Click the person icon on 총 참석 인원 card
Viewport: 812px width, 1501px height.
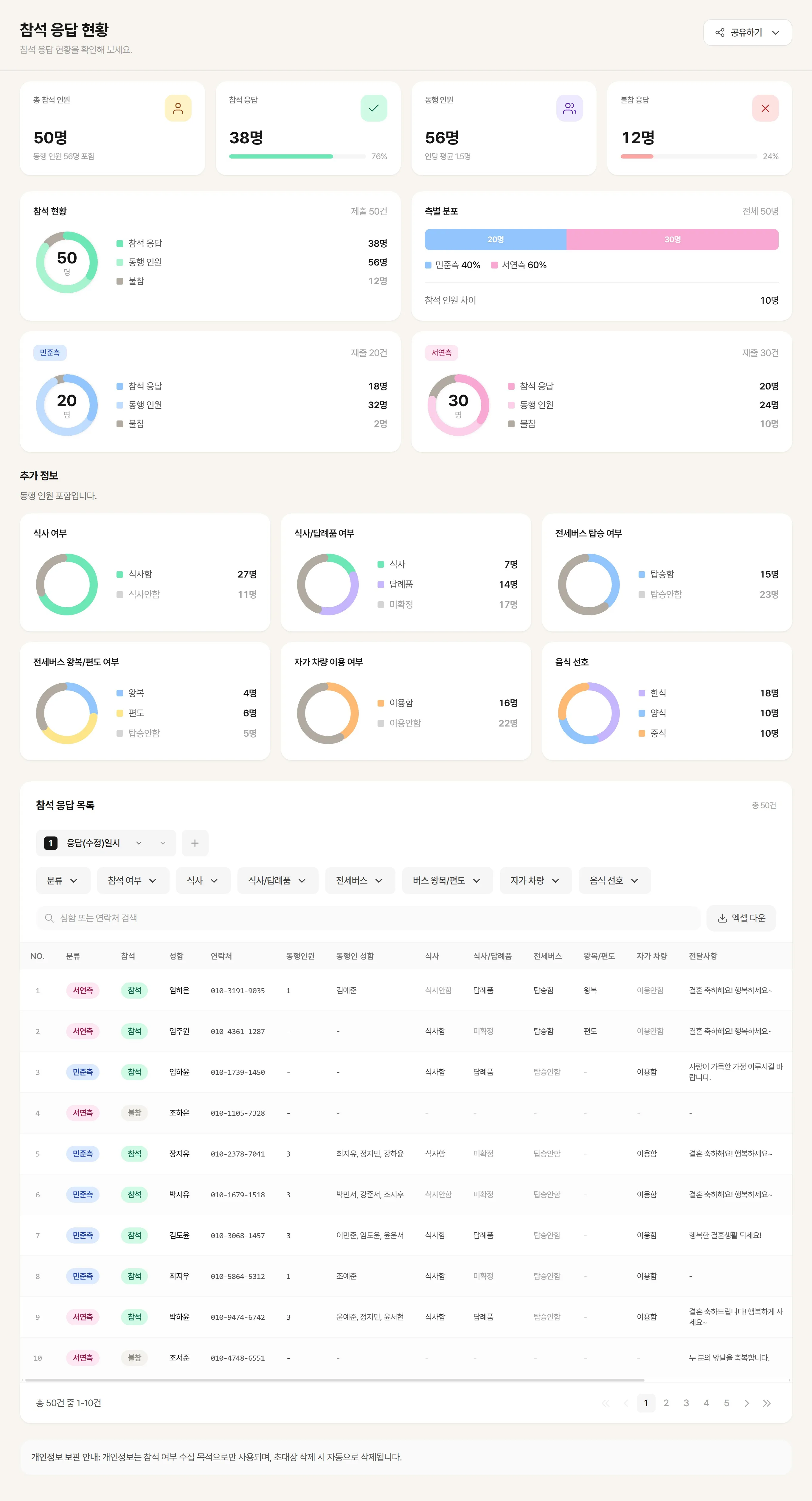tap(178, 108)
